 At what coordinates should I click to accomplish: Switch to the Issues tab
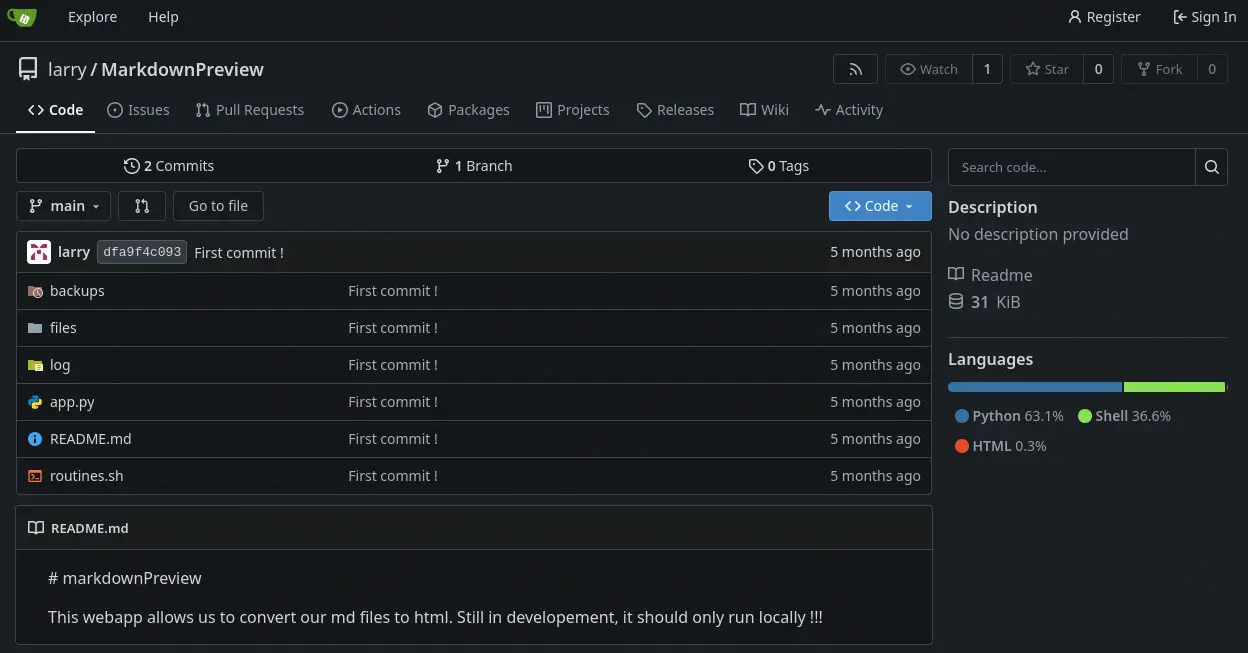click(138, 110)
